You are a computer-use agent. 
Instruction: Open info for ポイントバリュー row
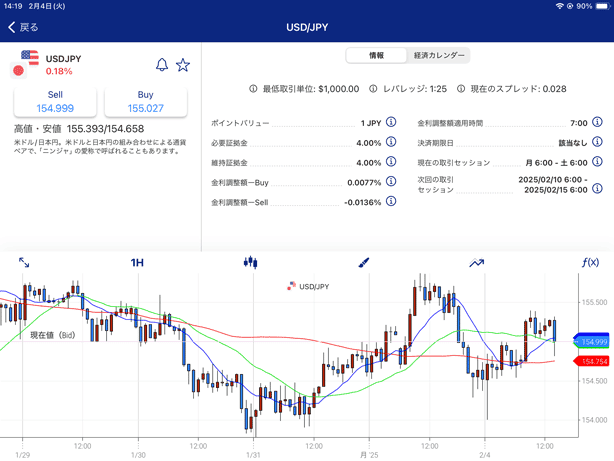point(391,123)
